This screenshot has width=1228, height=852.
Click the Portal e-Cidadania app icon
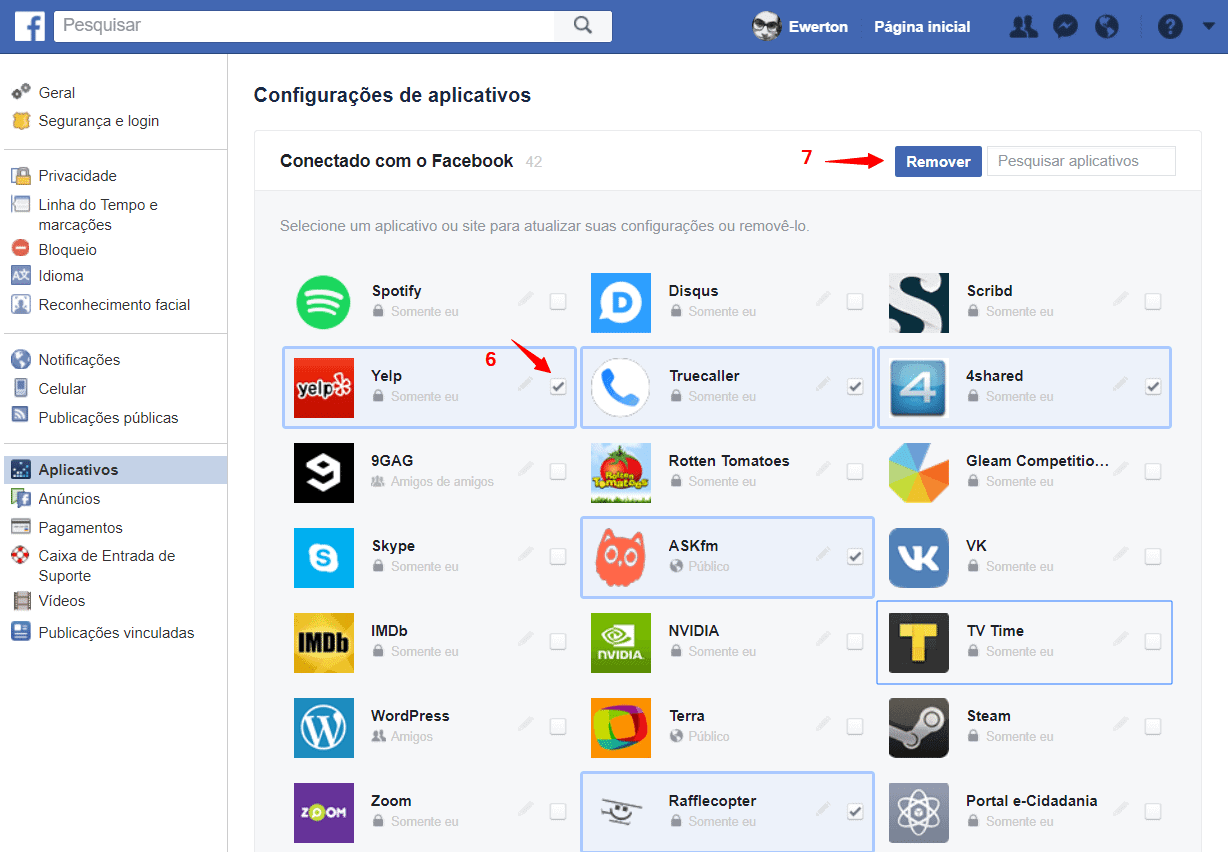click(x=919, y=812)
